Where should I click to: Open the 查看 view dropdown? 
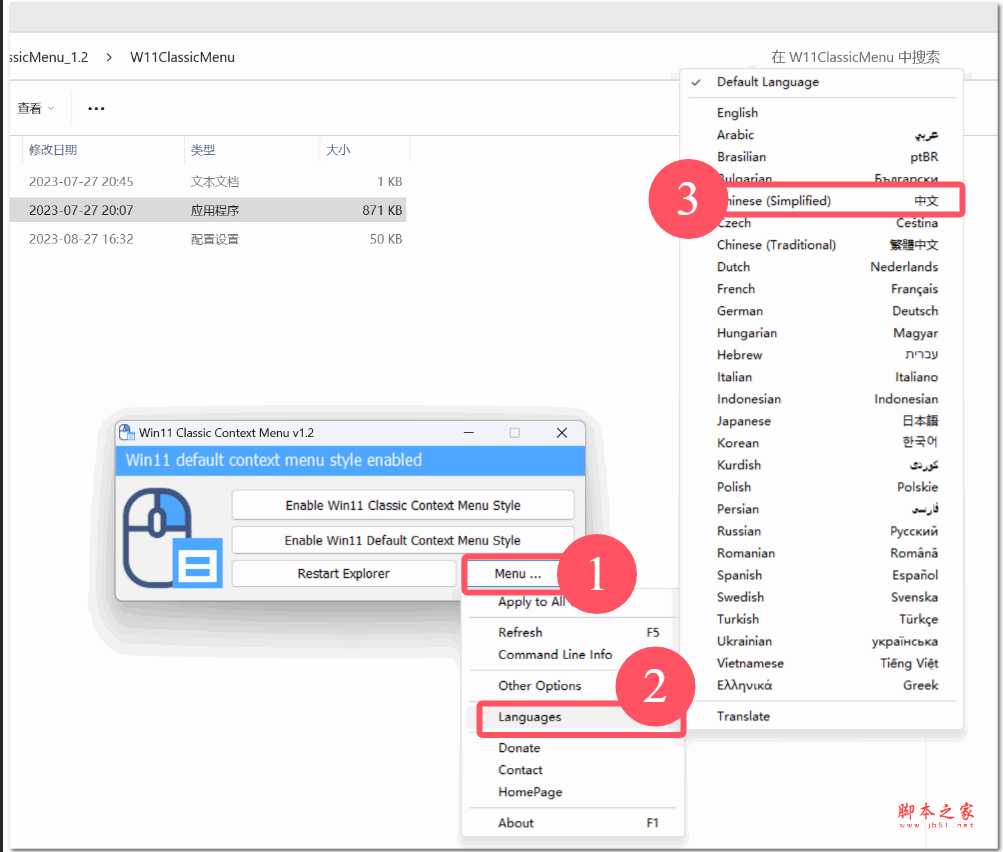click(x=36, y=109)
